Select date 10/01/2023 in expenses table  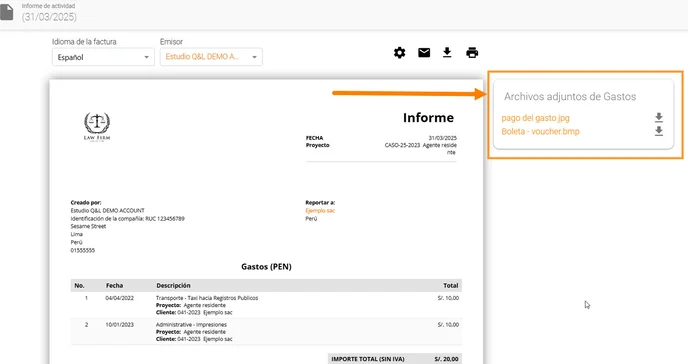119,325
